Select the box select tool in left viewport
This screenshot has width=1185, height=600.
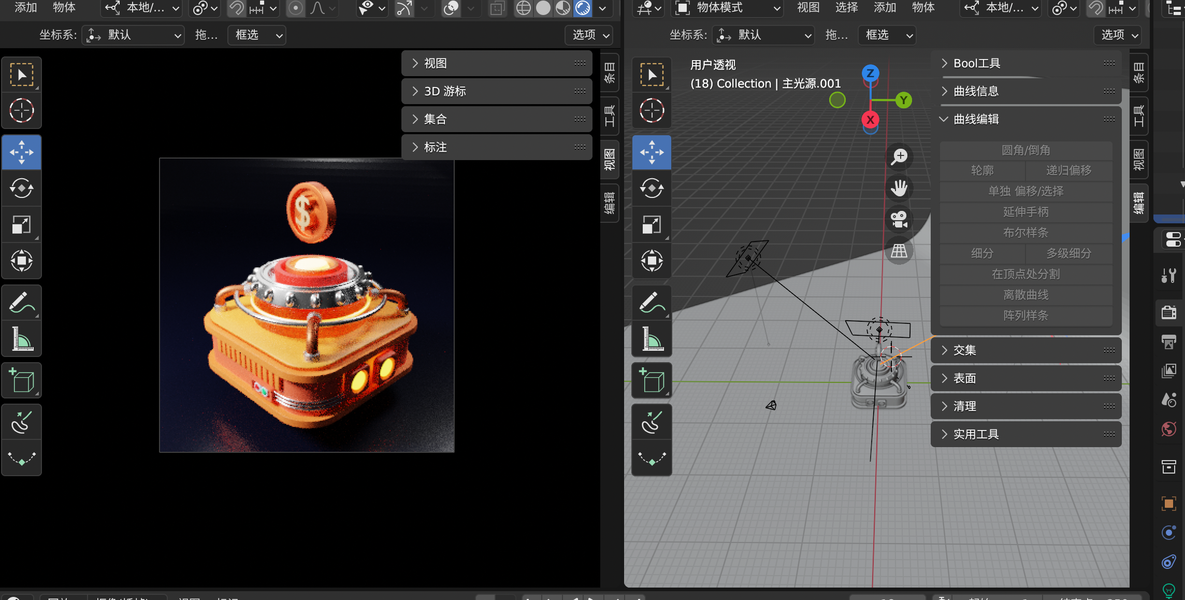[x=21, y=75]
